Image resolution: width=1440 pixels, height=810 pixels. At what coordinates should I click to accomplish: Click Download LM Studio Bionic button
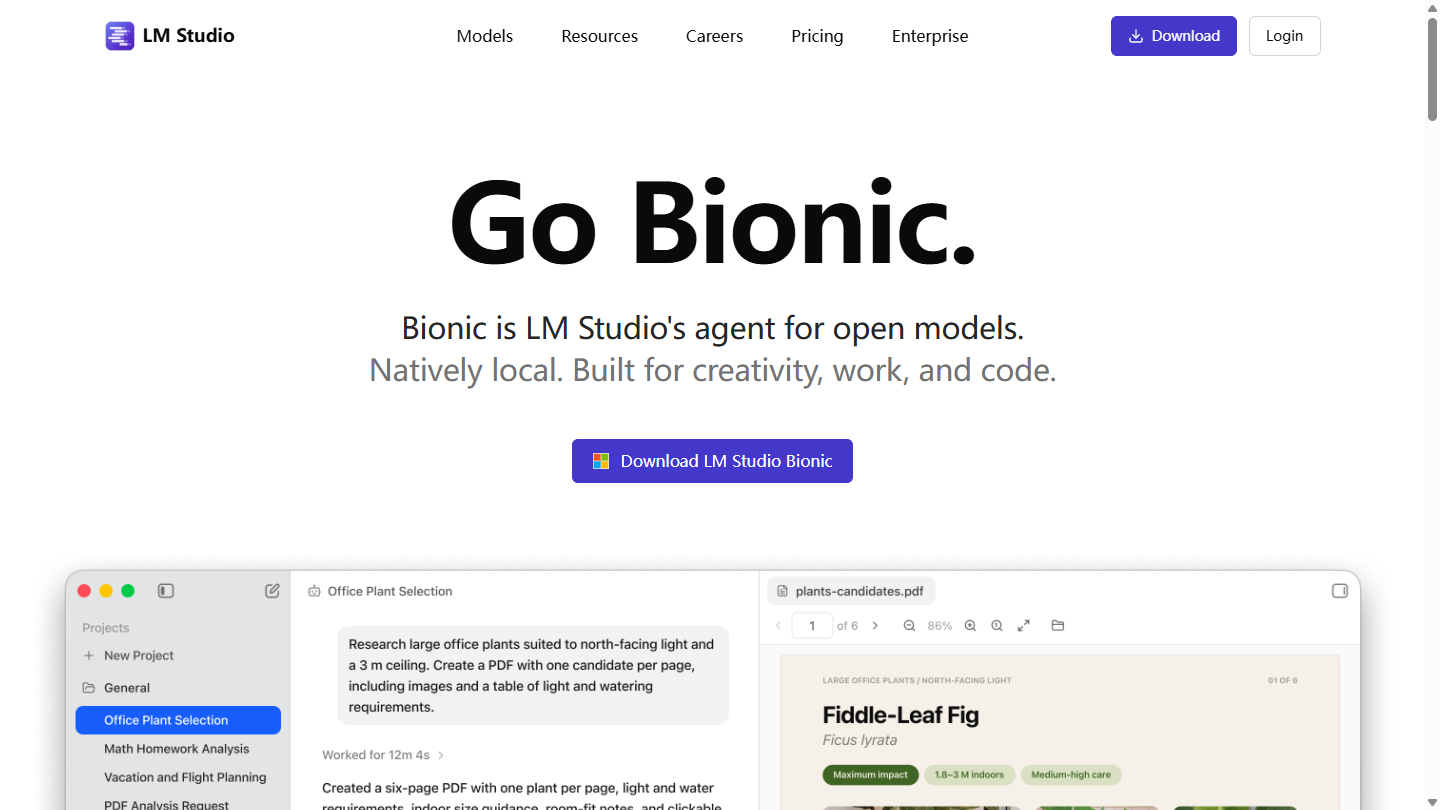tap(712, 461)
